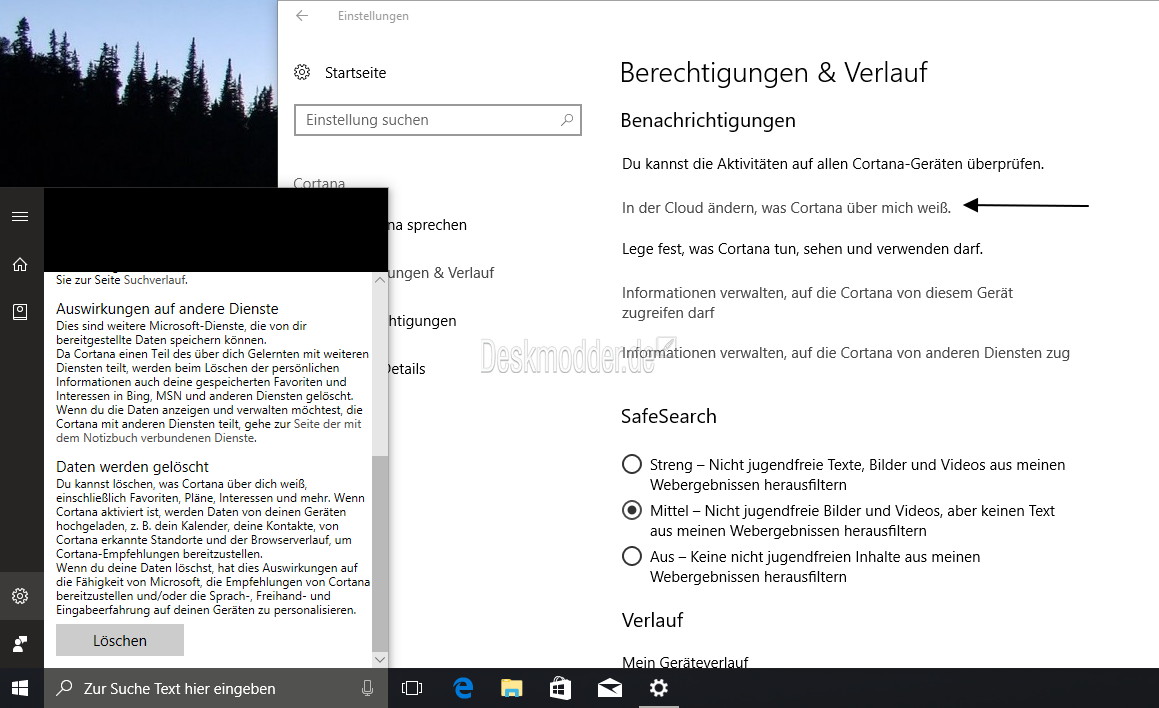Click the Mein Geräteverlauf label
Viewport: 1159px width, 708px height.
click(x=685, y=662)
